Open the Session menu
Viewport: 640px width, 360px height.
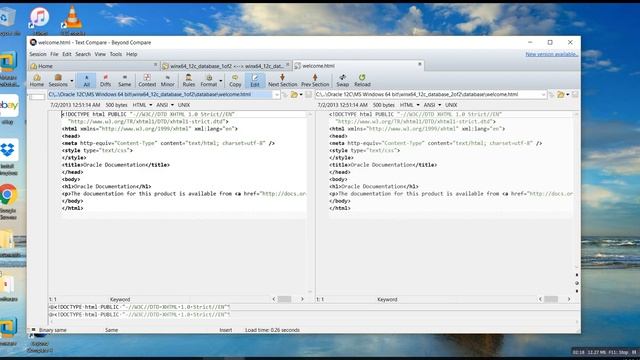[38, 54]
